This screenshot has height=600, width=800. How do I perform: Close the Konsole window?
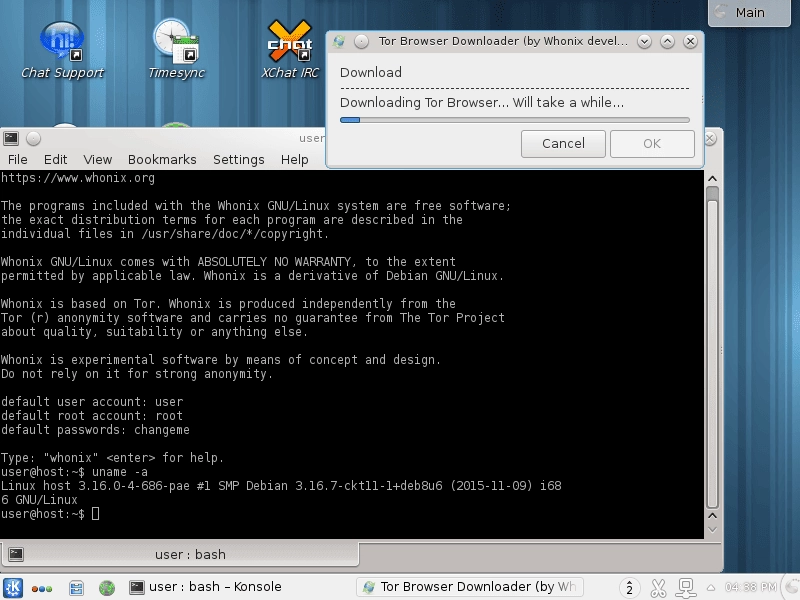(x=711, y=138)
